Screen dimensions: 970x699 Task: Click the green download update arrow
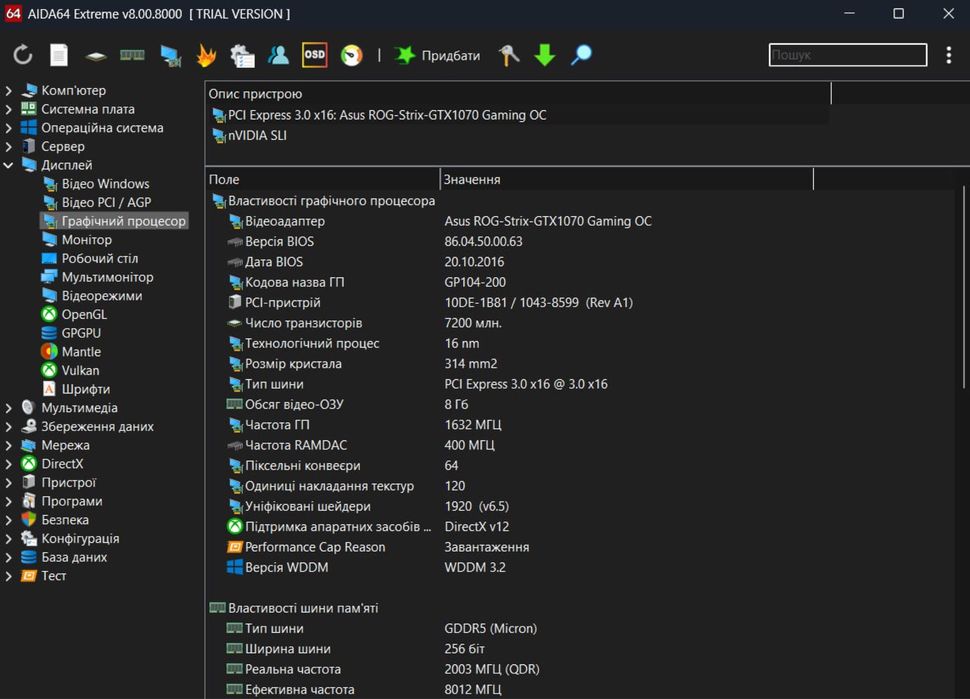tap(545, 55)
